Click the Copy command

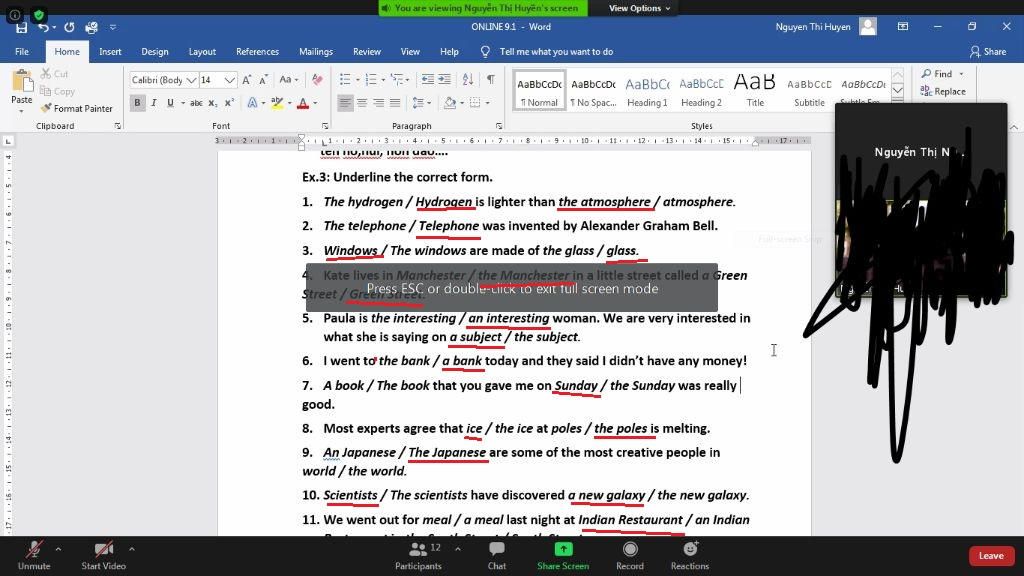[x=57, y=91]
